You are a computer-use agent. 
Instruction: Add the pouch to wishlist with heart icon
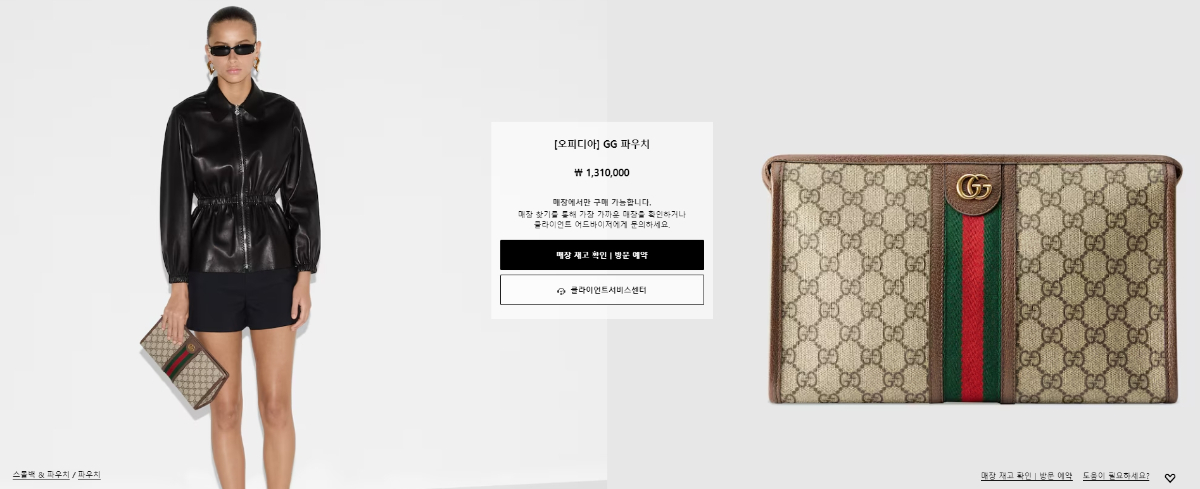point(1169,478)
